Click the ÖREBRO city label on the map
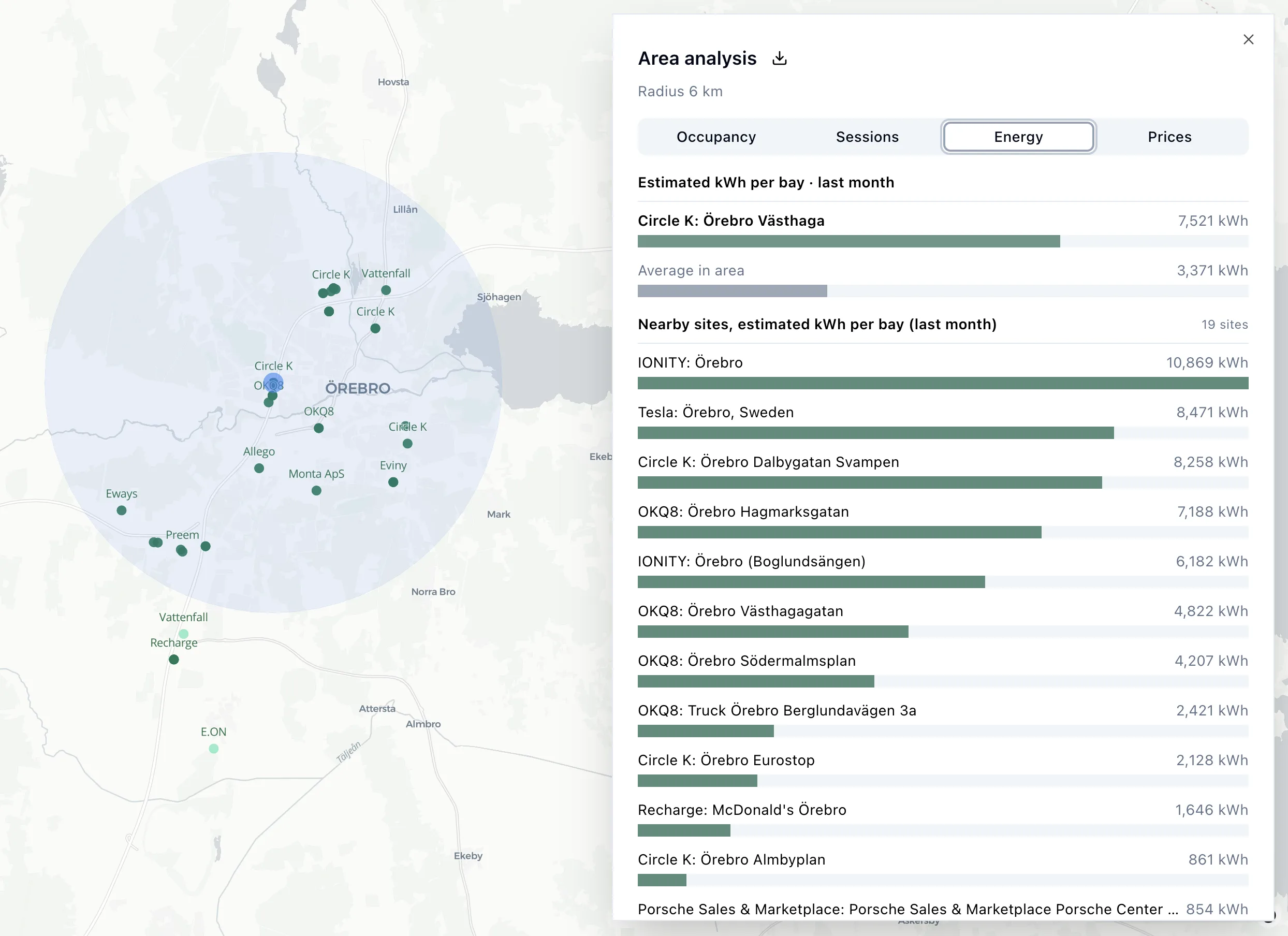 click(358, 388)
